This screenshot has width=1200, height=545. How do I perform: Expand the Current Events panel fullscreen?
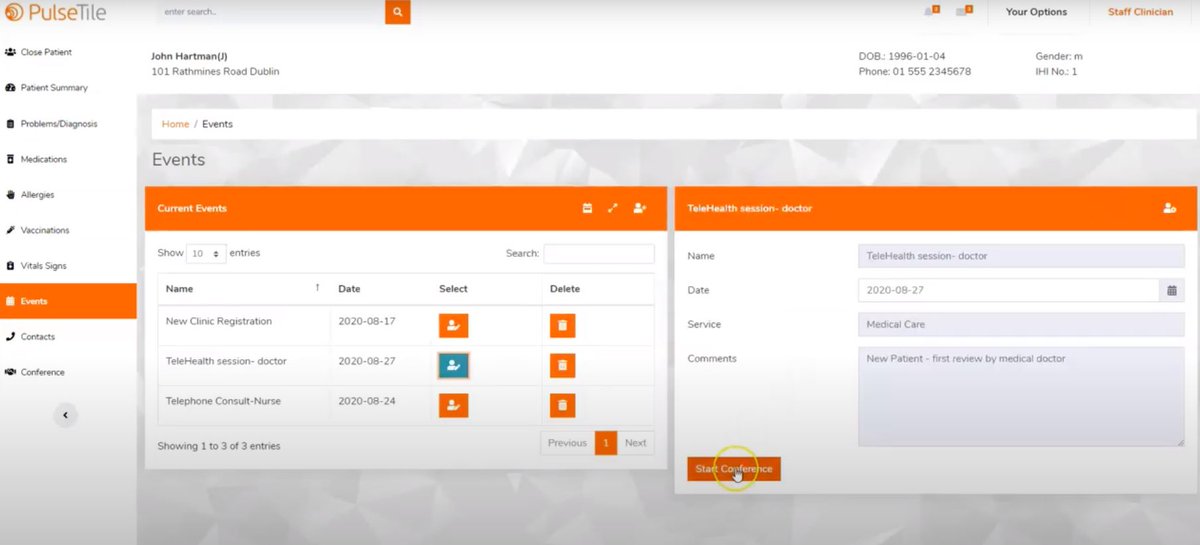[613, 208]
